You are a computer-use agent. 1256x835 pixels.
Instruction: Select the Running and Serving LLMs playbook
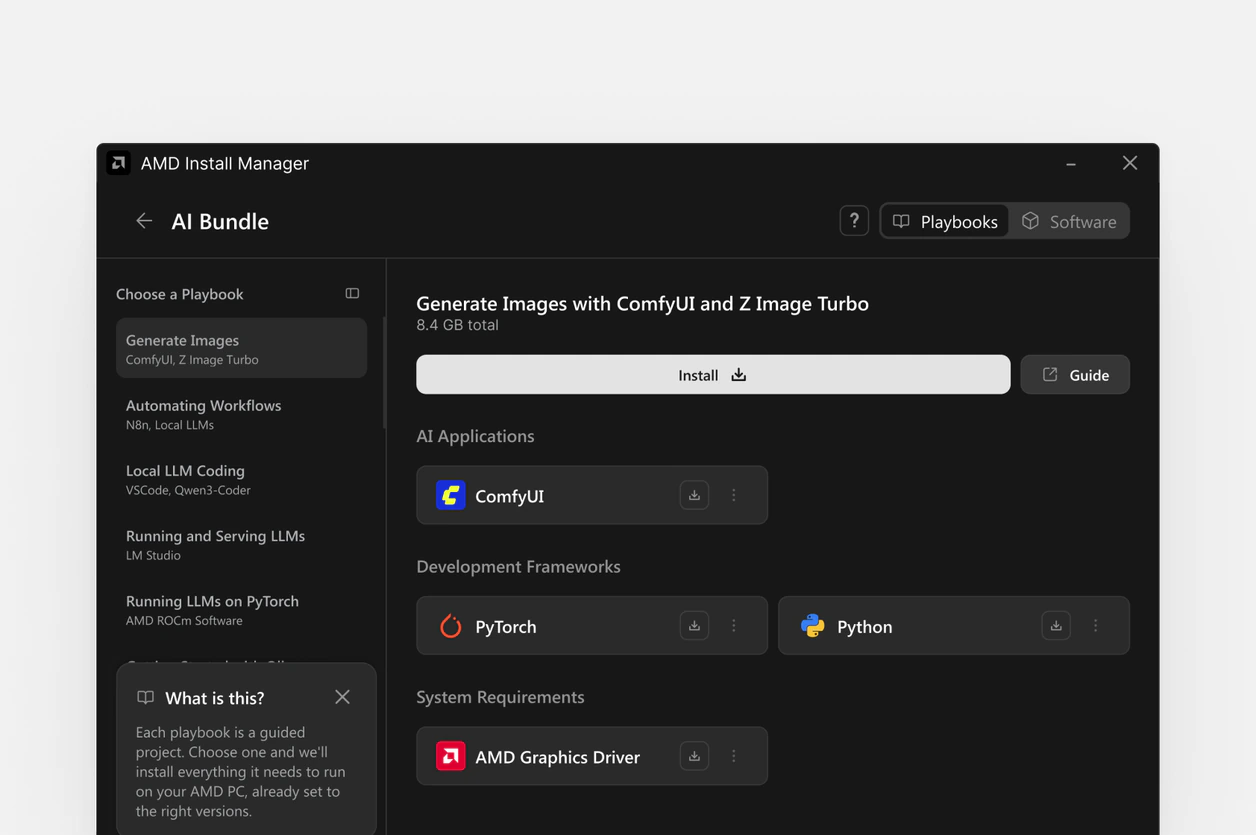click(x=241, y=544)
